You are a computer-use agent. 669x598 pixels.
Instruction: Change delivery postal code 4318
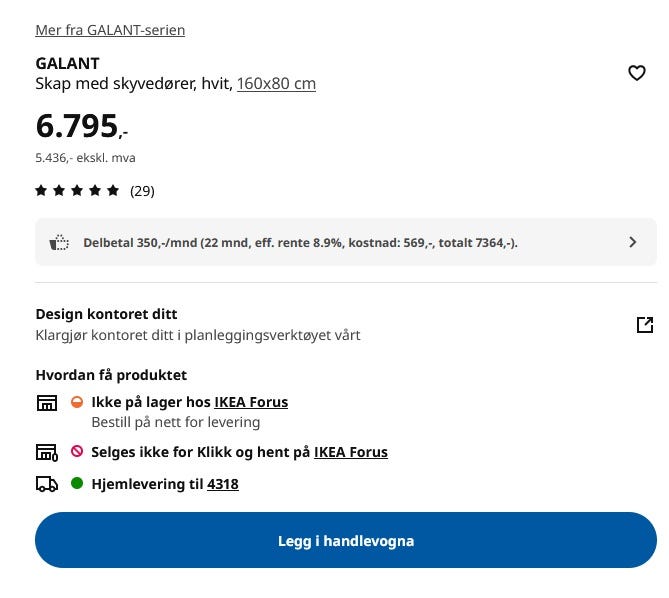point(223,484)
